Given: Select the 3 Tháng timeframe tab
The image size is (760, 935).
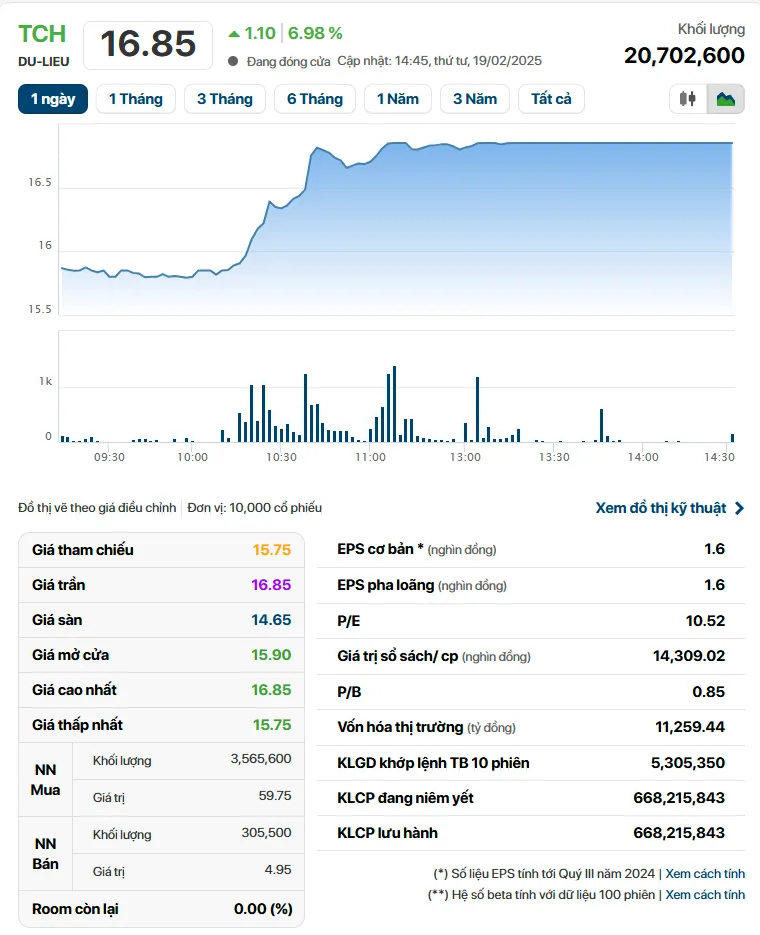Looking at the screenshot, I should [225, 99].
